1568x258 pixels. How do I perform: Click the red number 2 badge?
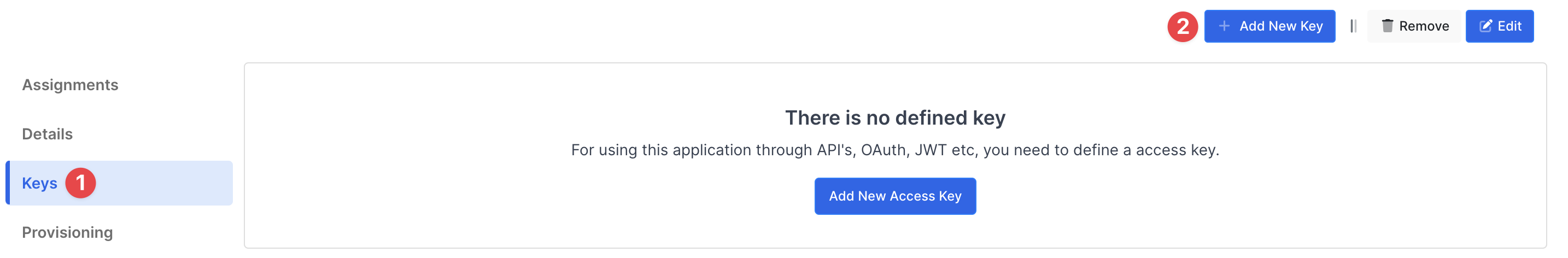click(x=1182, y=26)
